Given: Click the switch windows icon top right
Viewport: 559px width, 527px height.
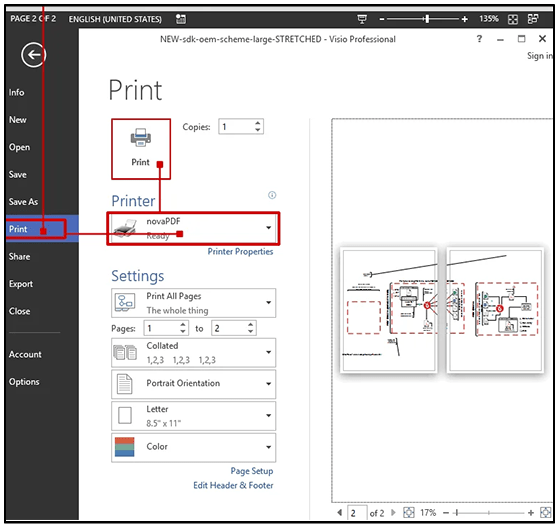Looking at the screenshot, I should click(x=533, y=19).
